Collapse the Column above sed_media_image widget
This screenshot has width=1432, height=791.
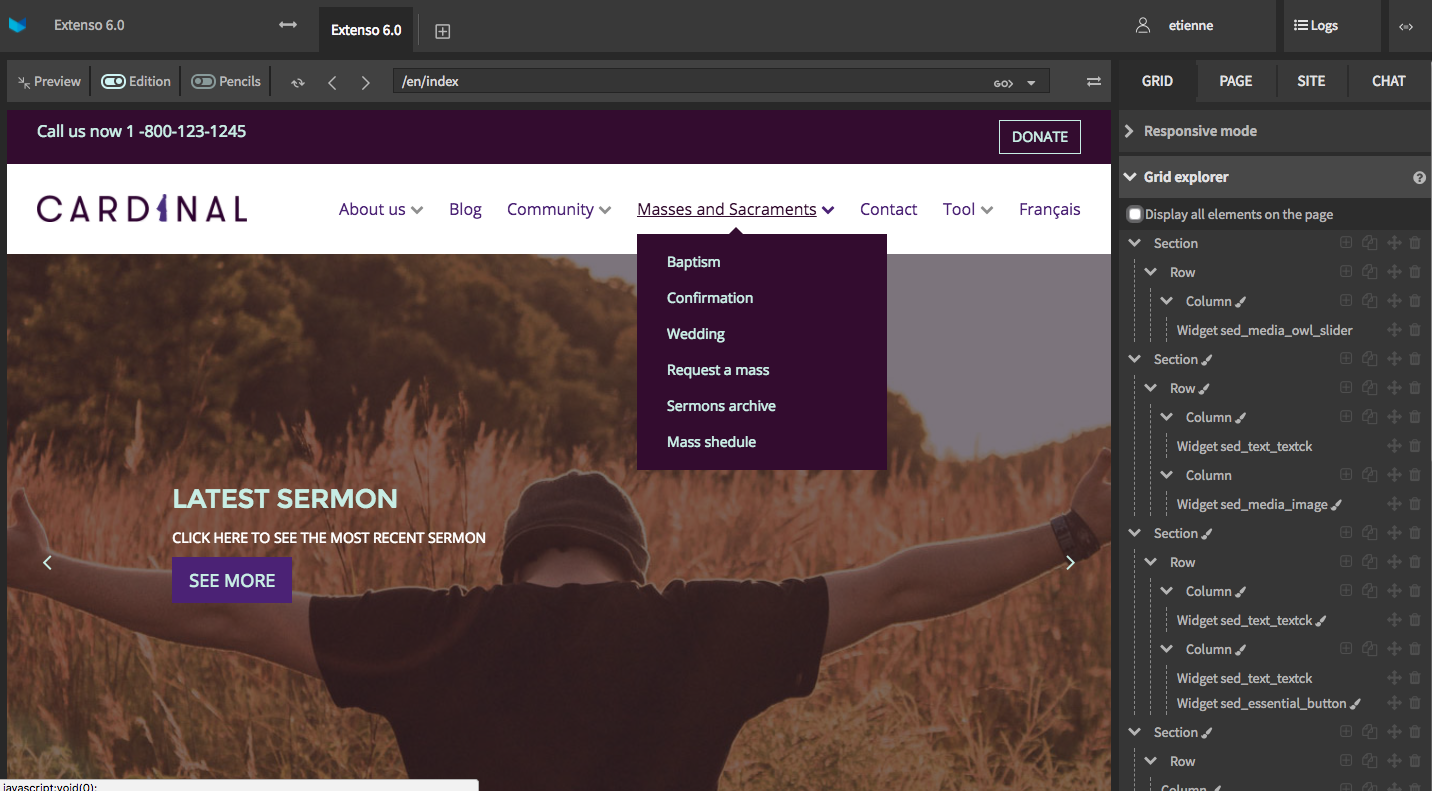click(x=1166, y=475)
